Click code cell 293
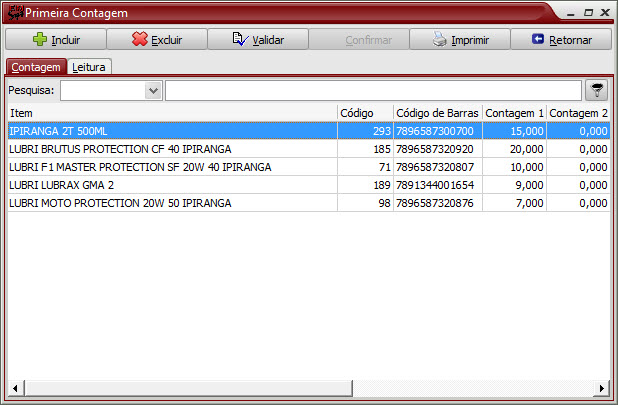The image size is (618, 405). [365, 131]
